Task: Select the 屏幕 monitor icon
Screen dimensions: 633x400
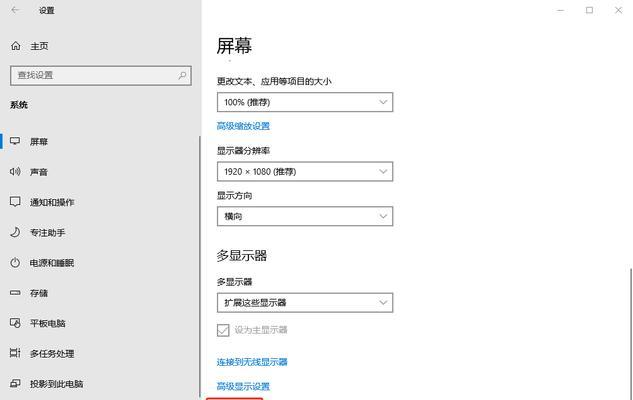Action: (x=15, y=141)
